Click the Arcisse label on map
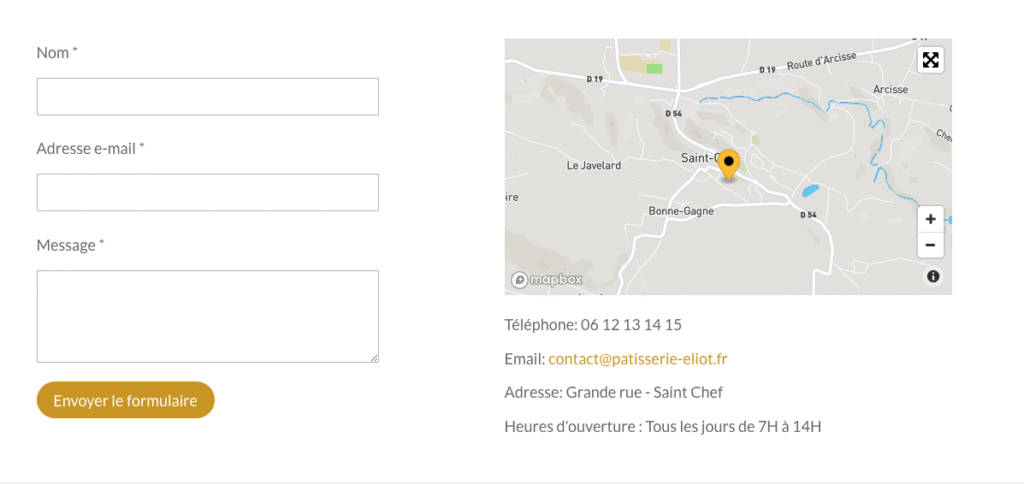The width and height of the screenshot is (1024, 485). (890, 90)
